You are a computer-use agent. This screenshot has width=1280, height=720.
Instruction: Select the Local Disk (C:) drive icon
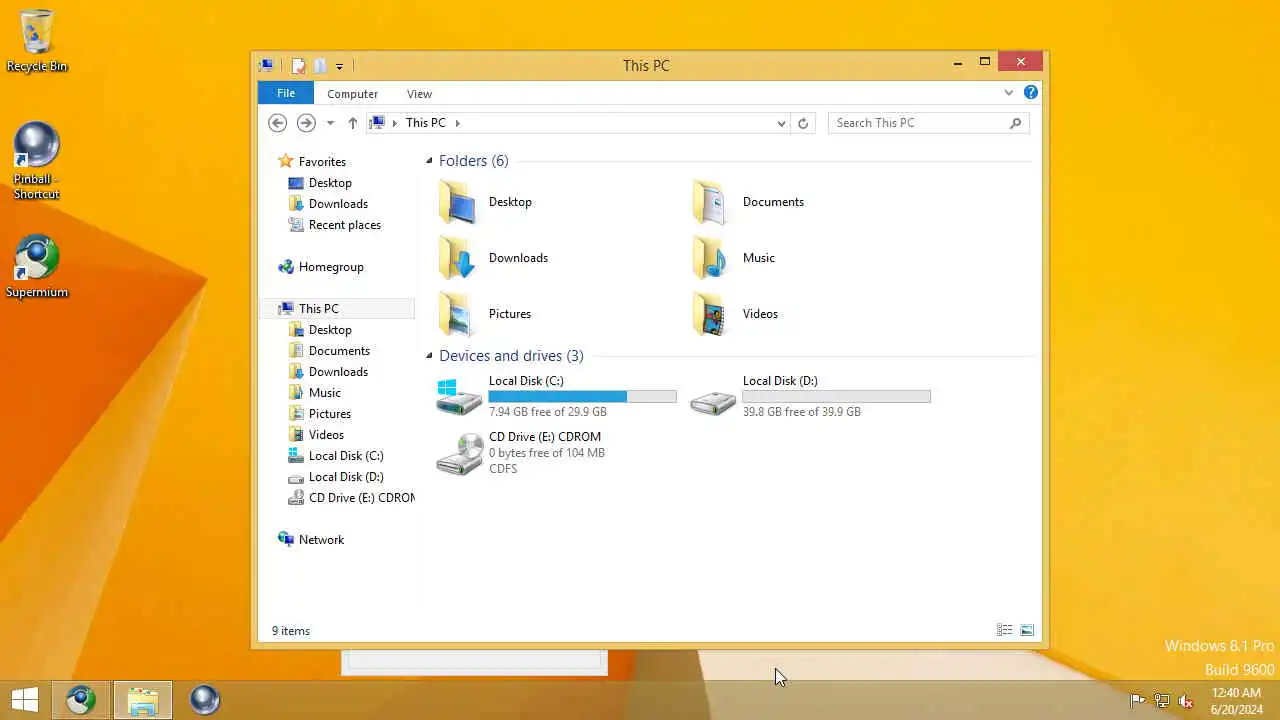coord(459,397)
